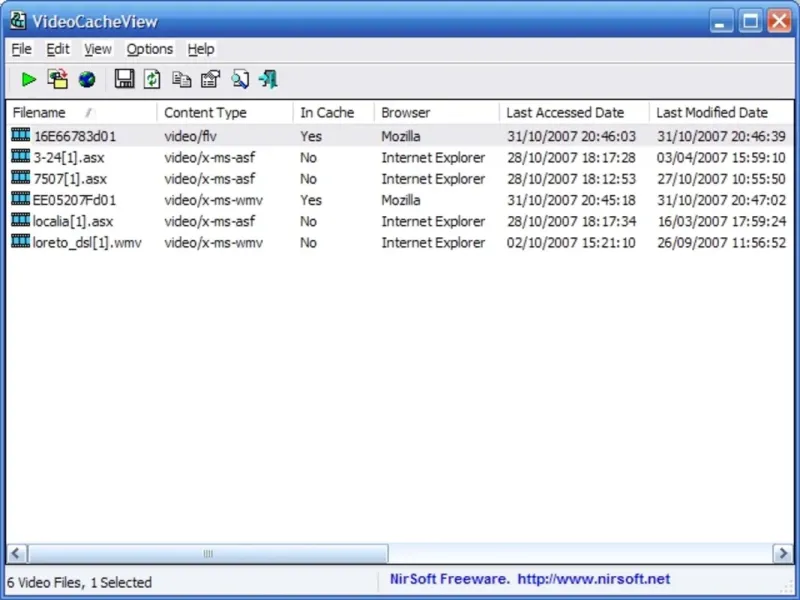This screenshot has height=600, width=800.
Task: Click modified date 31/10/2007 20:46:39
Action: tap(721, 136)
